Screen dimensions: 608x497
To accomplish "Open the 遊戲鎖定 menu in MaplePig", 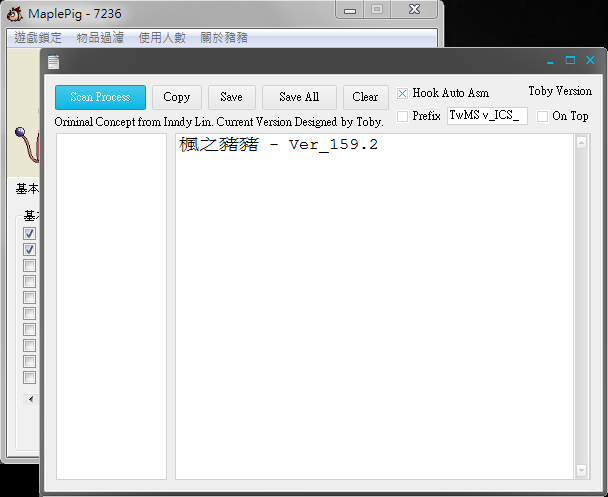I will pyautogui.click(x=38, y=38).
